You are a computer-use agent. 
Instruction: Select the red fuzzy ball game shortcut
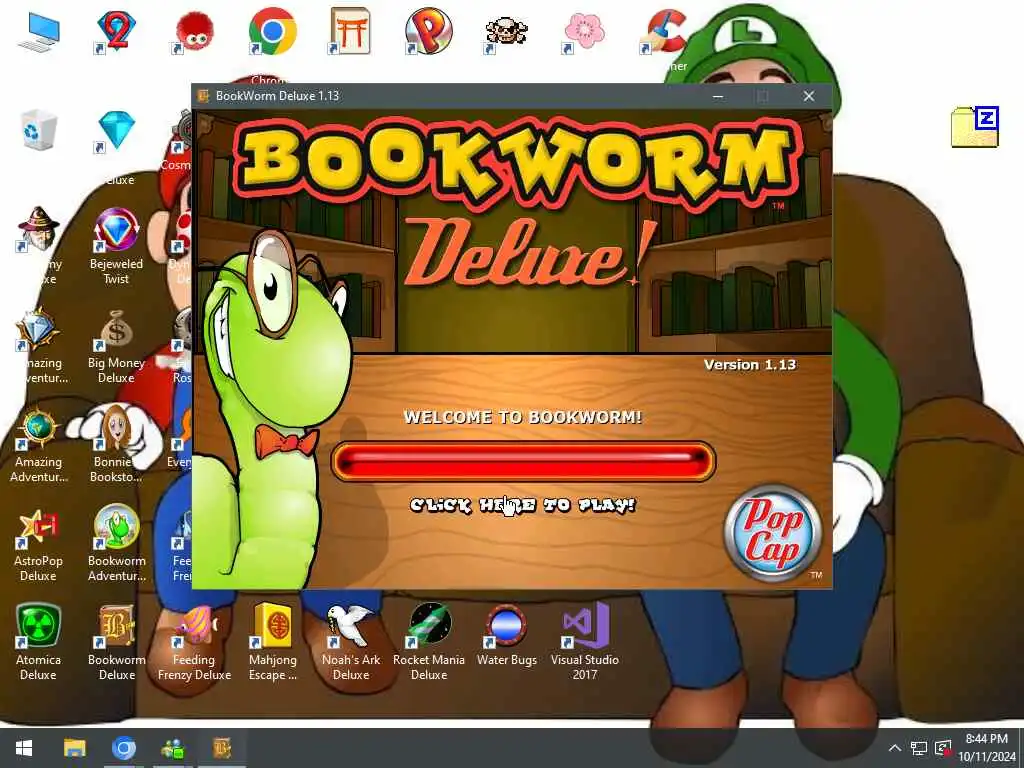coord(194,31)
